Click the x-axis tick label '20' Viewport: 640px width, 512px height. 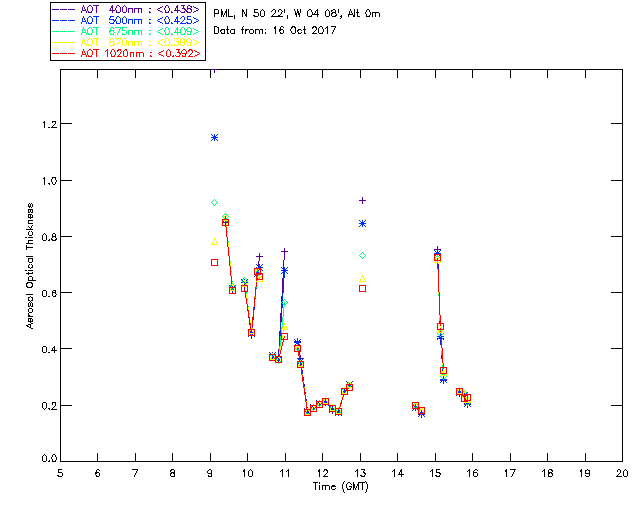[x=622, y=473]
